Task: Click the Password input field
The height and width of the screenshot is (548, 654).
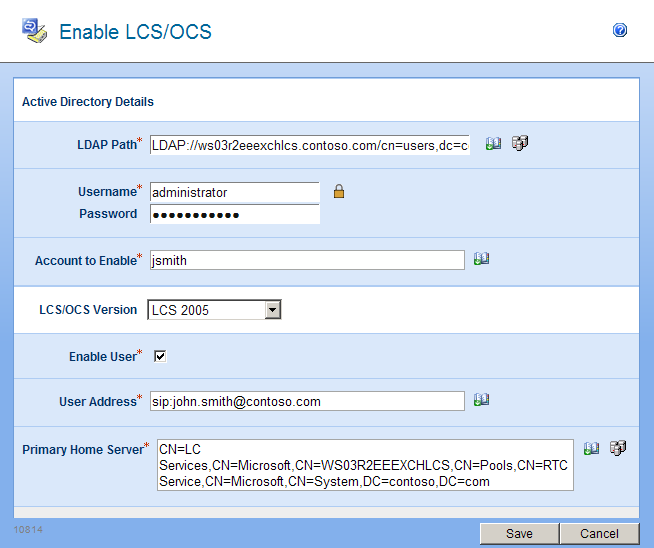Action: (234, 214)
